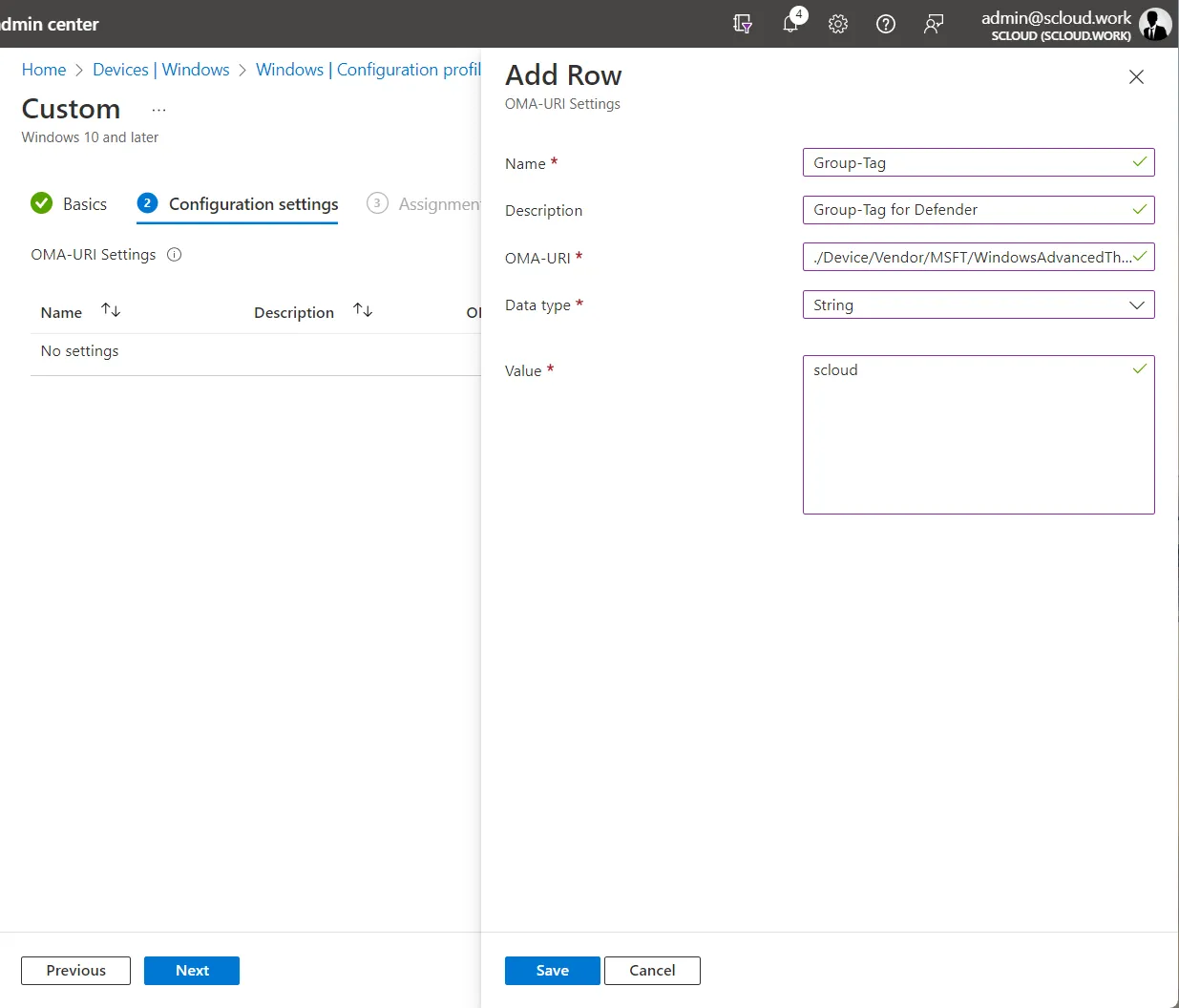Open the Devices | Windows breadcrumb
1179x1008 pixels.
coord(161,70)
